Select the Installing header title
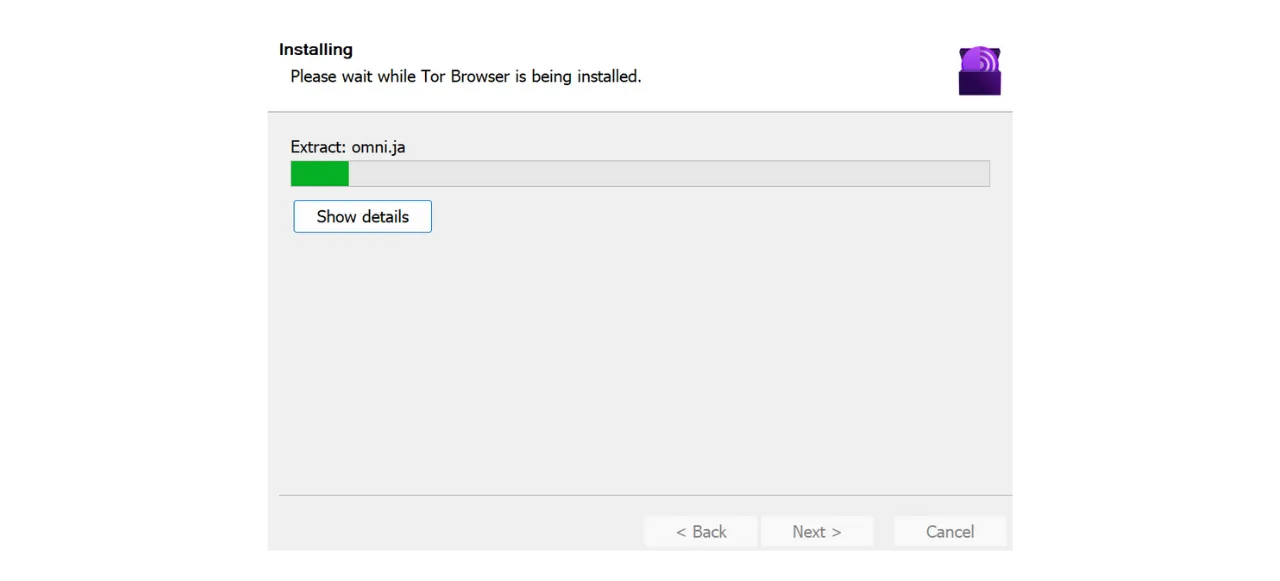Image resolution: width=1280 pixels, height=581 pixels. (315, 49)
